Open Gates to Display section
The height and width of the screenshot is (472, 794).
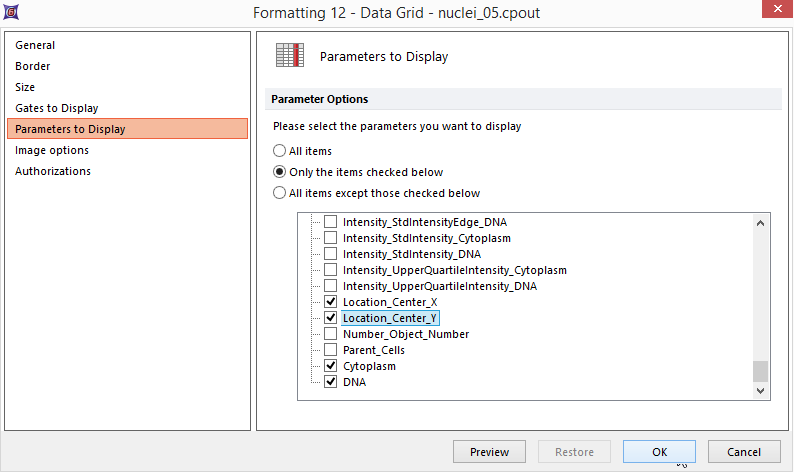(x=57, y=108)
